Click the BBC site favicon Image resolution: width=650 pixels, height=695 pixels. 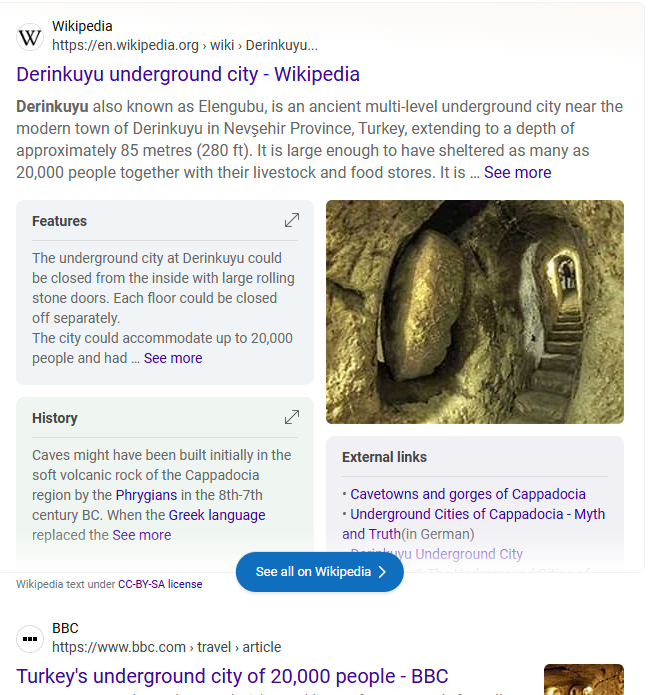30,639
